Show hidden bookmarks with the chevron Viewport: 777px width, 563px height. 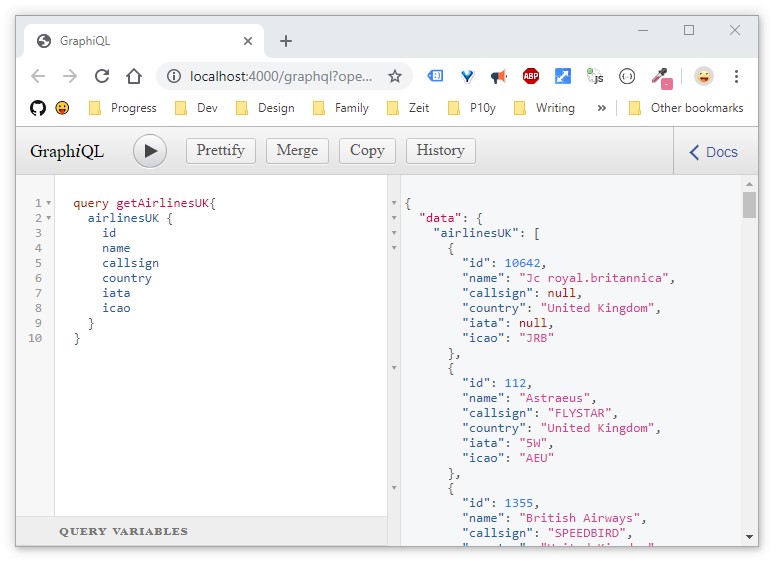click(x=602, y=108)
